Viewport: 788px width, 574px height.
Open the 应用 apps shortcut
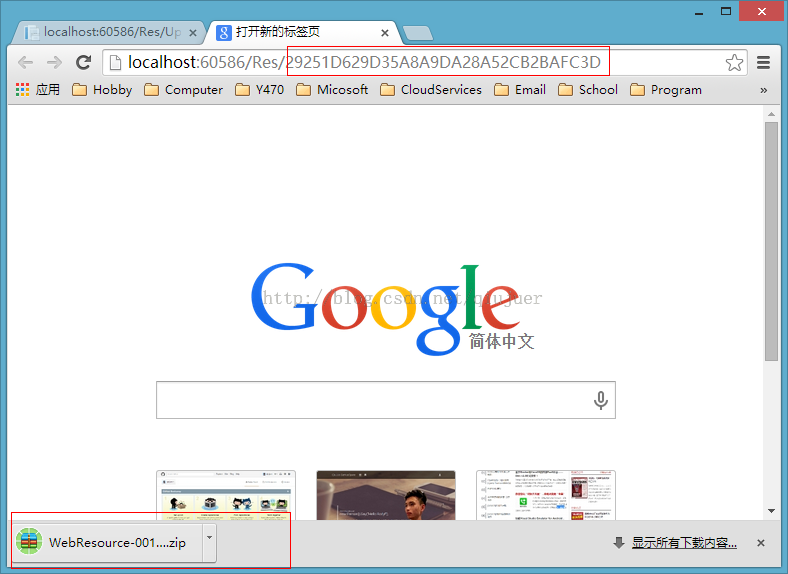pos(38,90)
